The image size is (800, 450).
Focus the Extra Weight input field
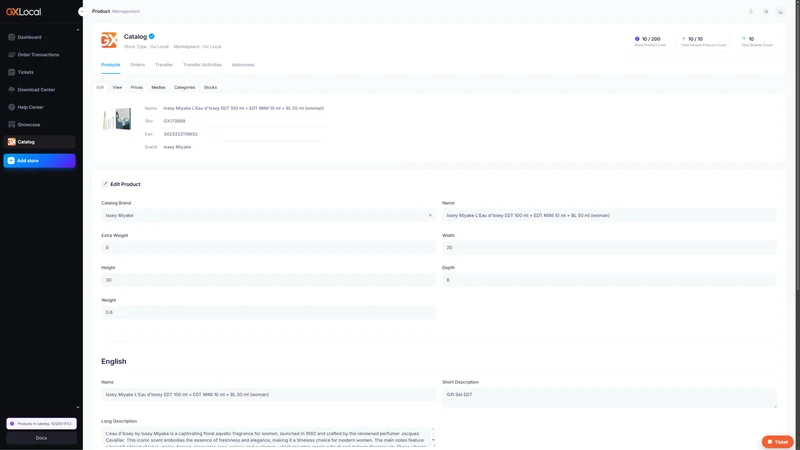268,247
